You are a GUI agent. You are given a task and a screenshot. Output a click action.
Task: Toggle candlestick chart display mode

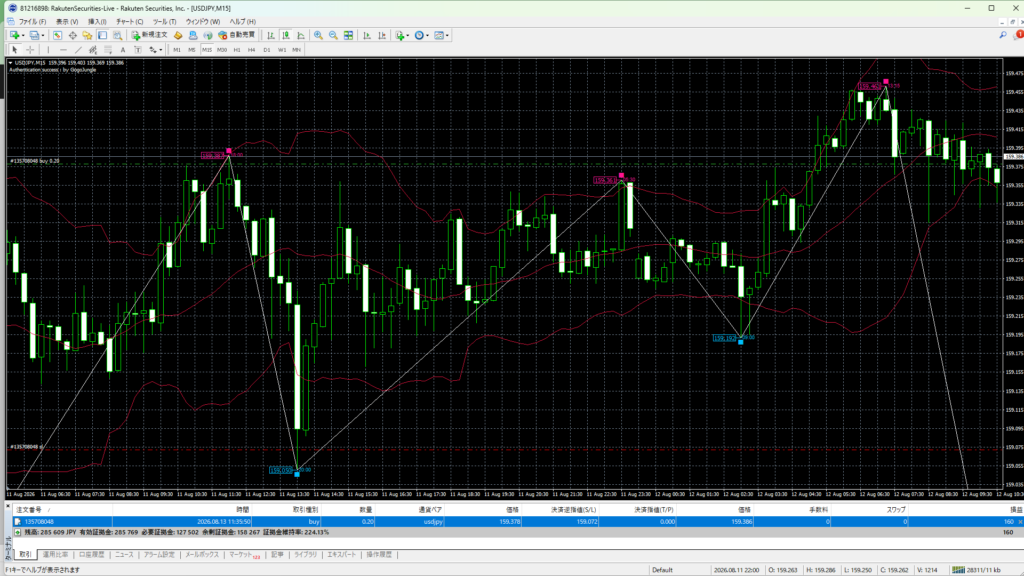click(286, 35)
